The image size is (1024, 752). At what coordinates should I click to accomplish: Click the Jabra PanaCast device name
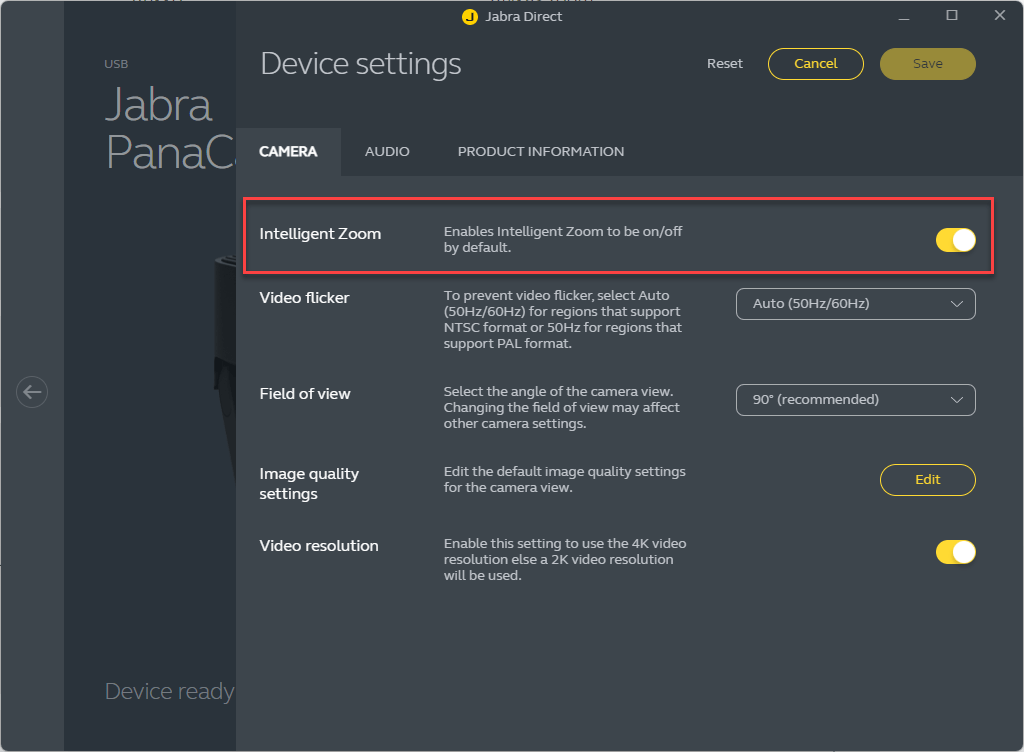pos(160,127)
